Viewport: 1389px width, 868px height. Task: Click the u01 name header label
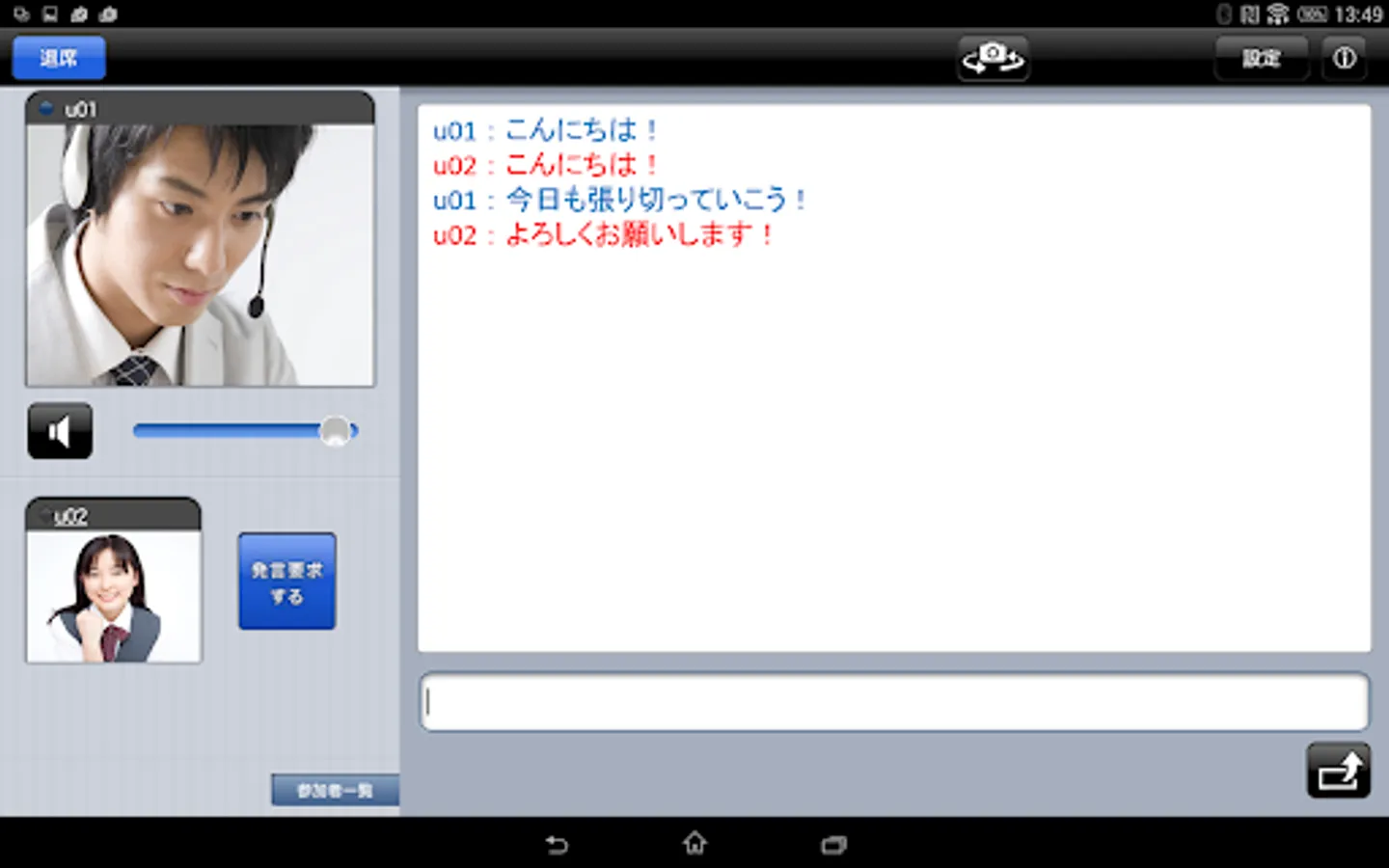[x=81, y=109]
